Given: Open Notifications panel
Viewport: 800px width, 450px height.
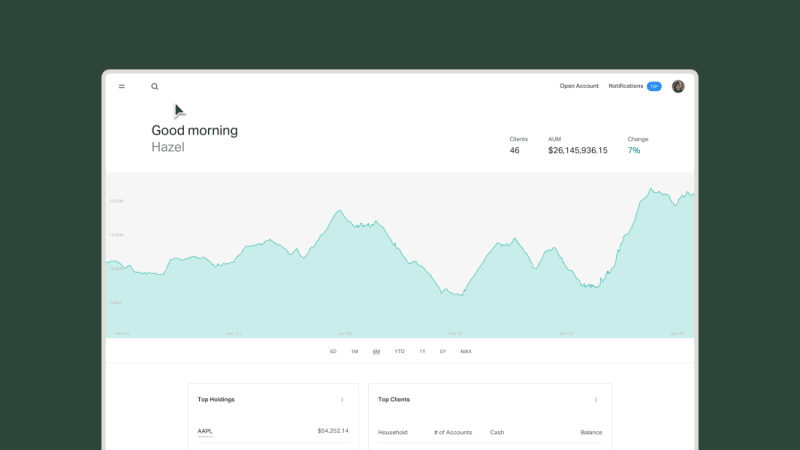Looking at the screenshot, I should pyautogui.click(x=626, y=86).
